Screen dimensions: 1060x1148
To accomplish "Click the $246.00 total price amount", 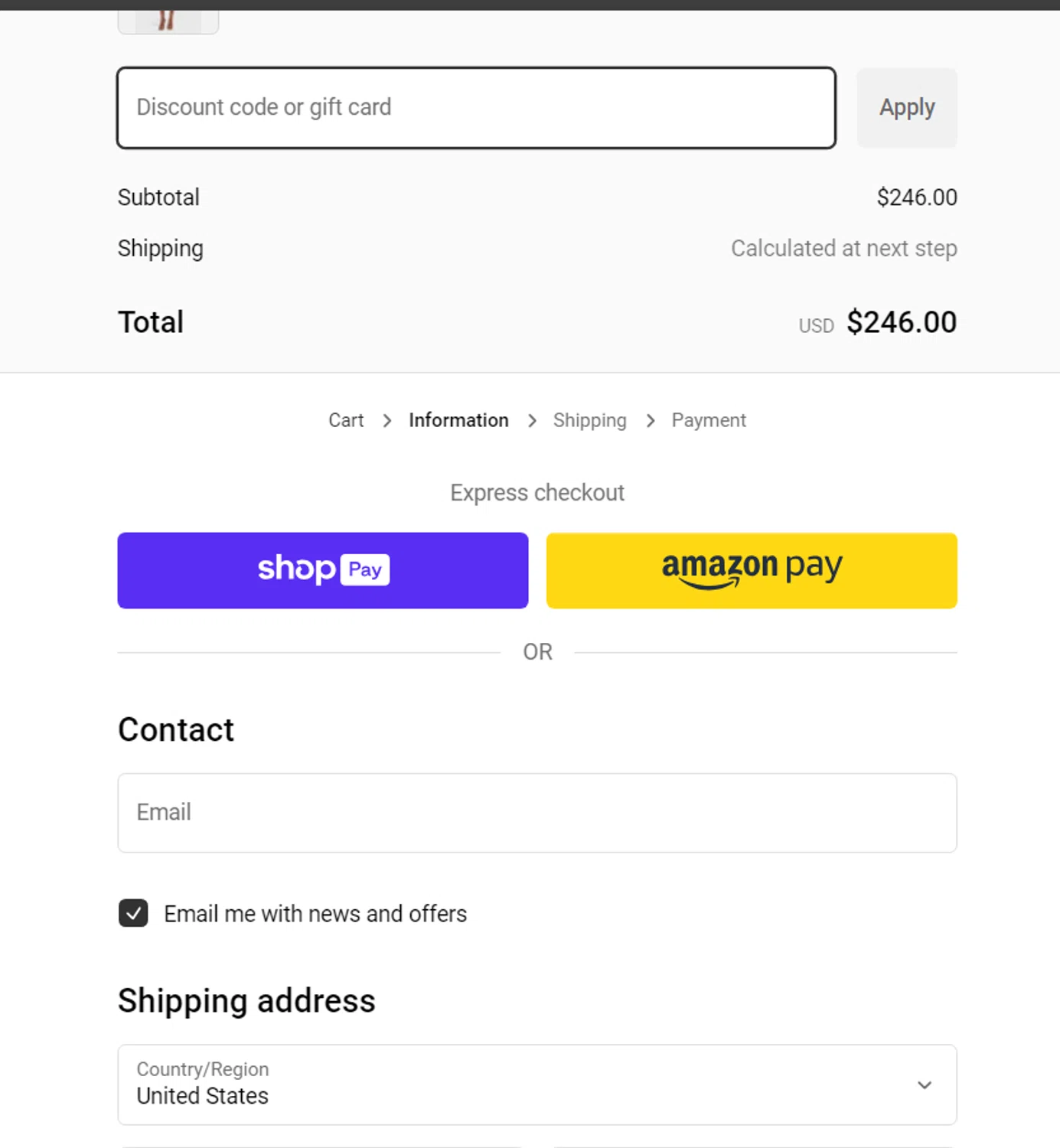I will coord(901,322).
